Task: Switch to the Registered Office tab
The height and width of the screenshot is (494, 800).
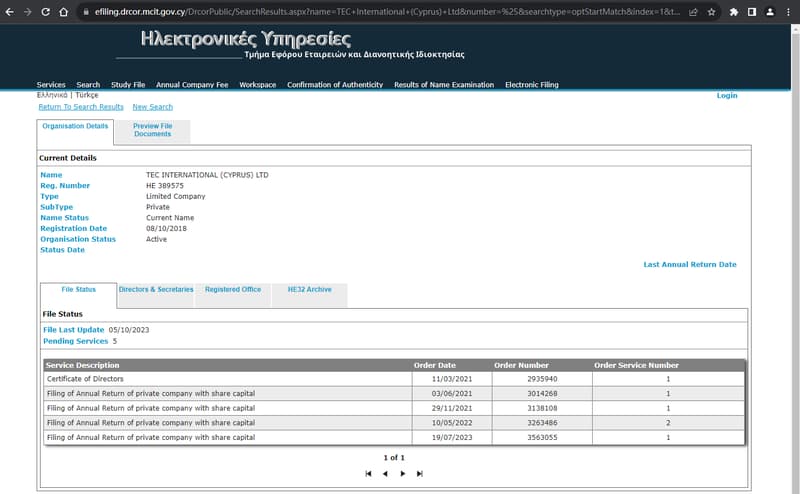Action: [x=233, y=290]
